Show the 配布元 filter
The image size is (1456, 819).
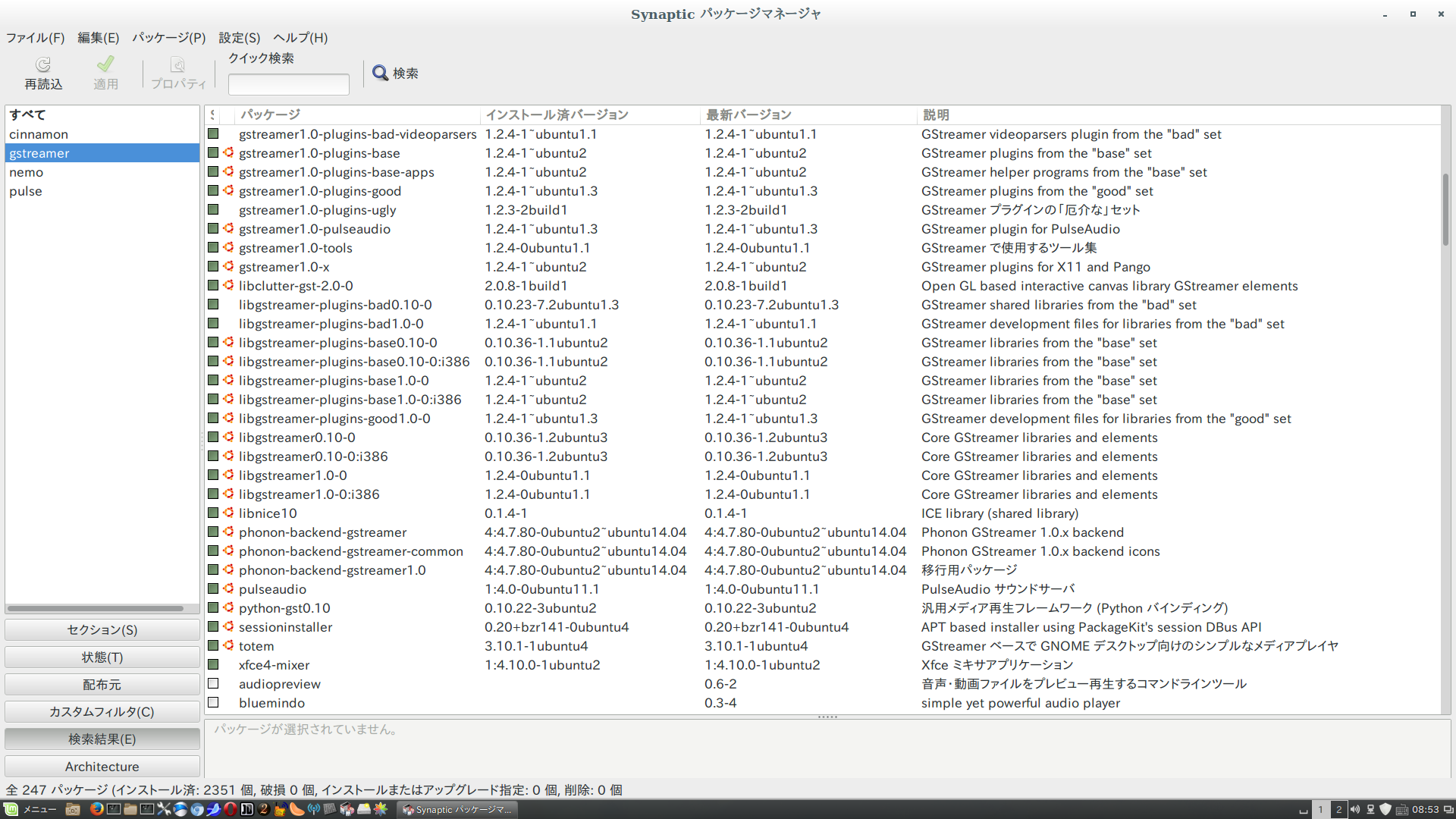pos(102,684)
